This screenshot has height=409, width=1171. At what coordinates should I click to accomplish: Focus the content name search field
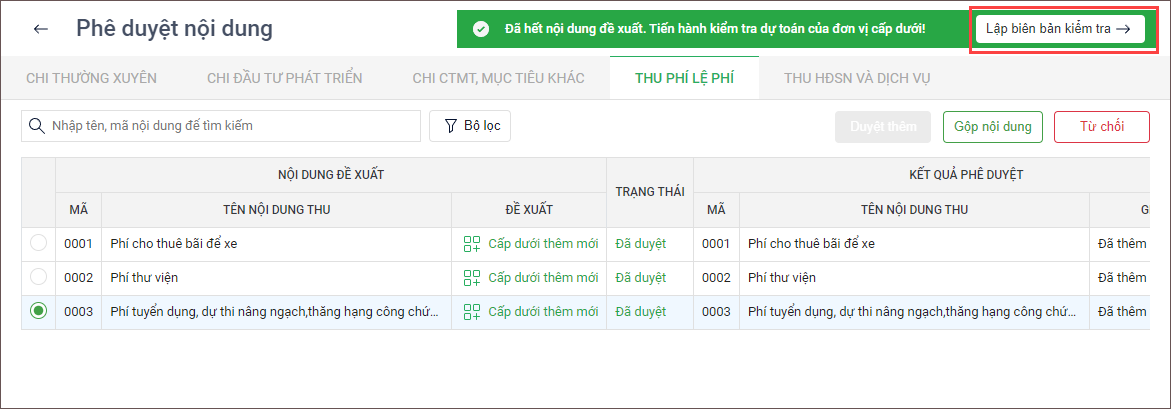(x=230, y=126)
